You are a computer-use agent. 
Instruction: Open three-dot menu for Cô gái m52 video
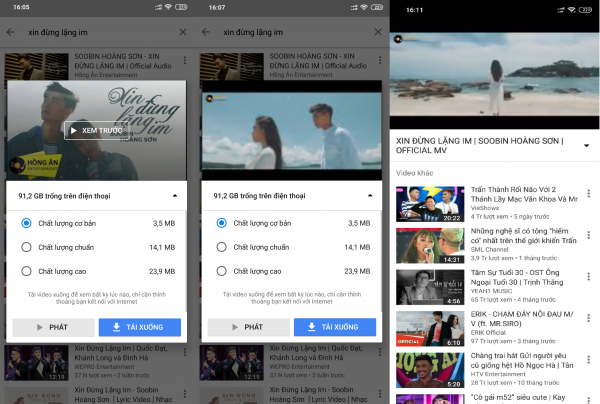click(589, 400)
